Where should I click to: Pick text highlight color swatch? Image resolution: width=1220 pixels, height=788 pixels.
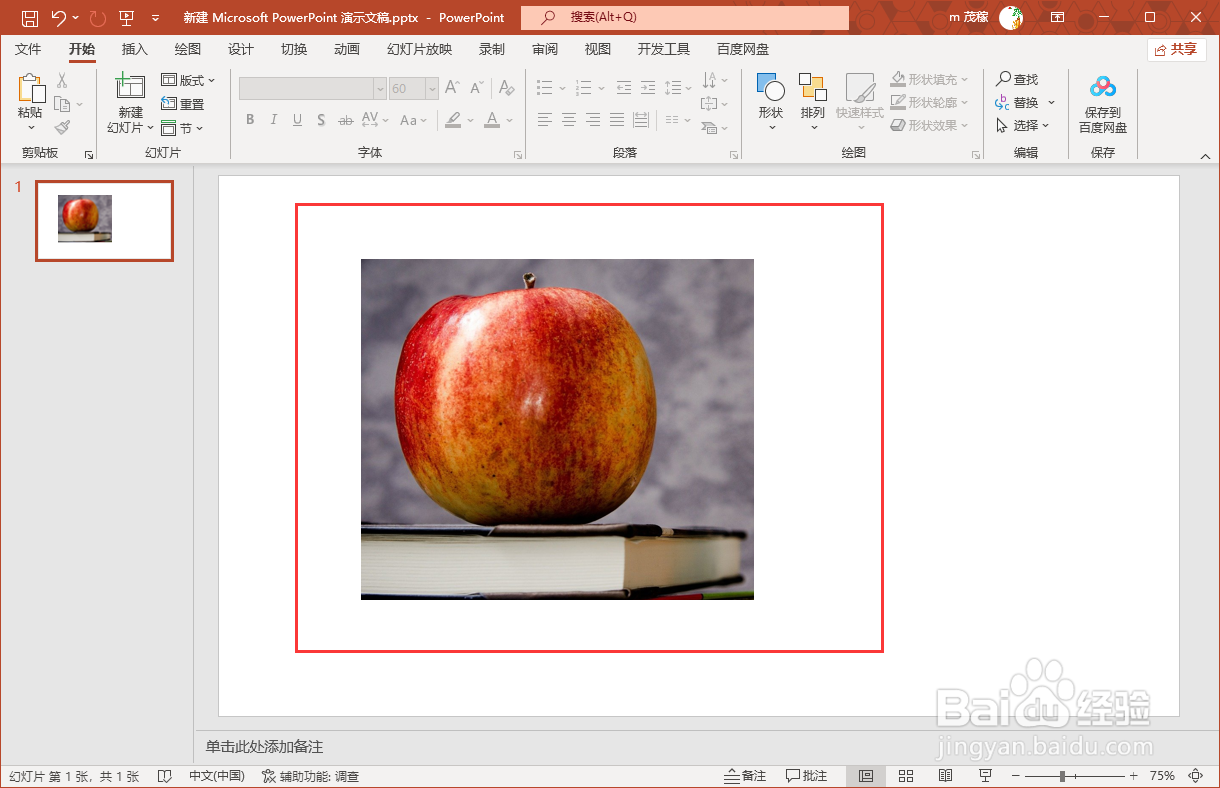[453, 120]
